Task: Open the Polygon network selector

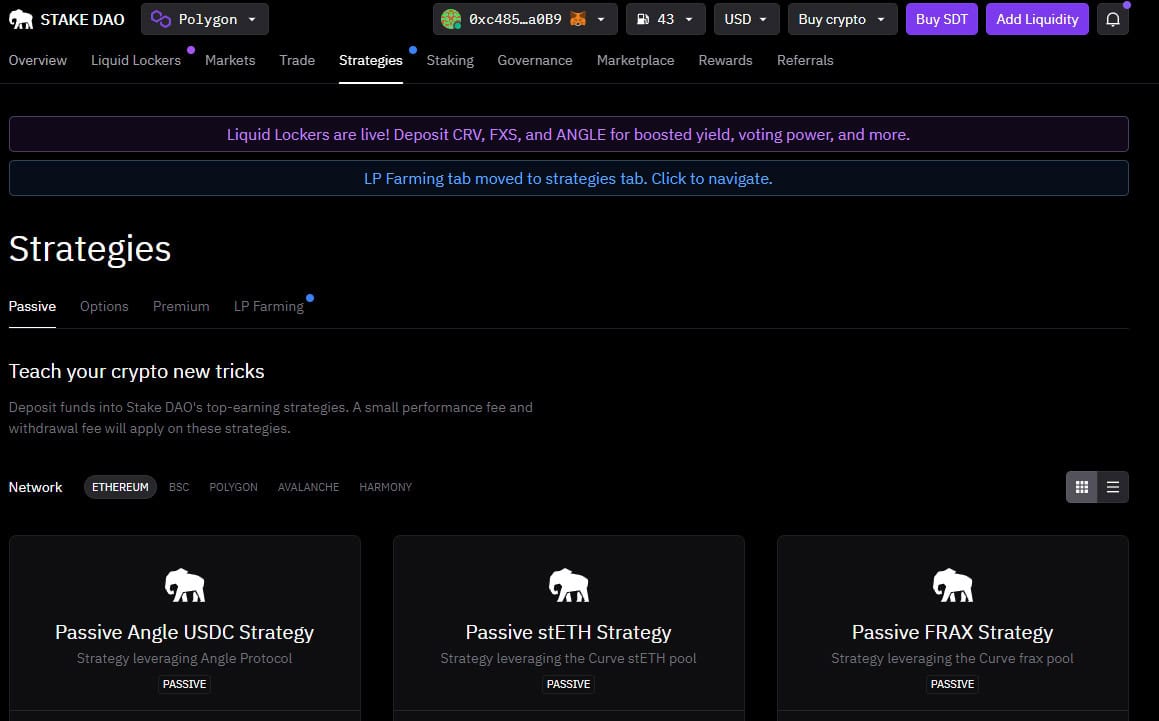Action: (204, 18)
